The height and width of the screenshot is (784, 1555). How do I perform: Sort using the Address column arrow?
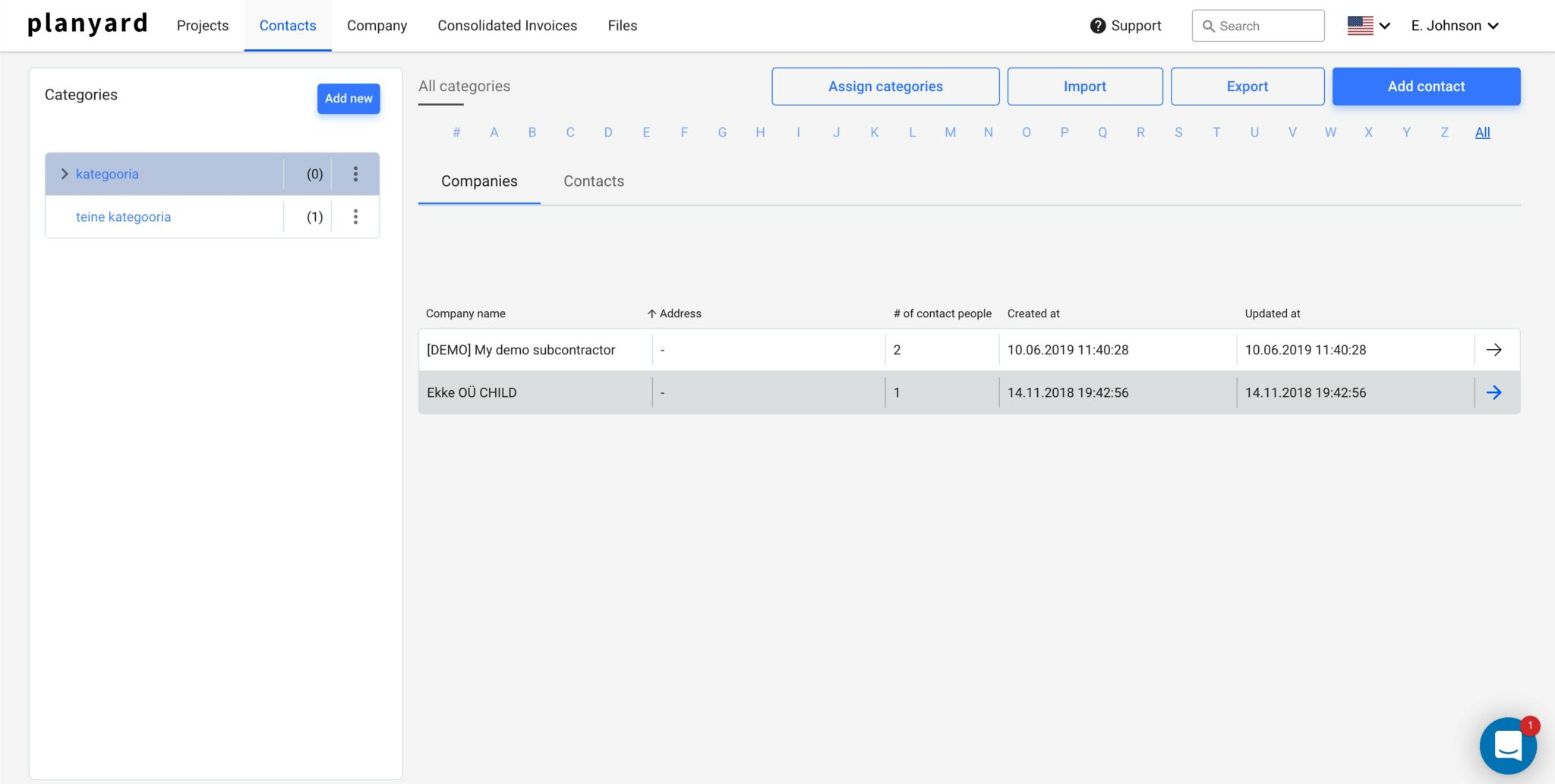point(651,313)
